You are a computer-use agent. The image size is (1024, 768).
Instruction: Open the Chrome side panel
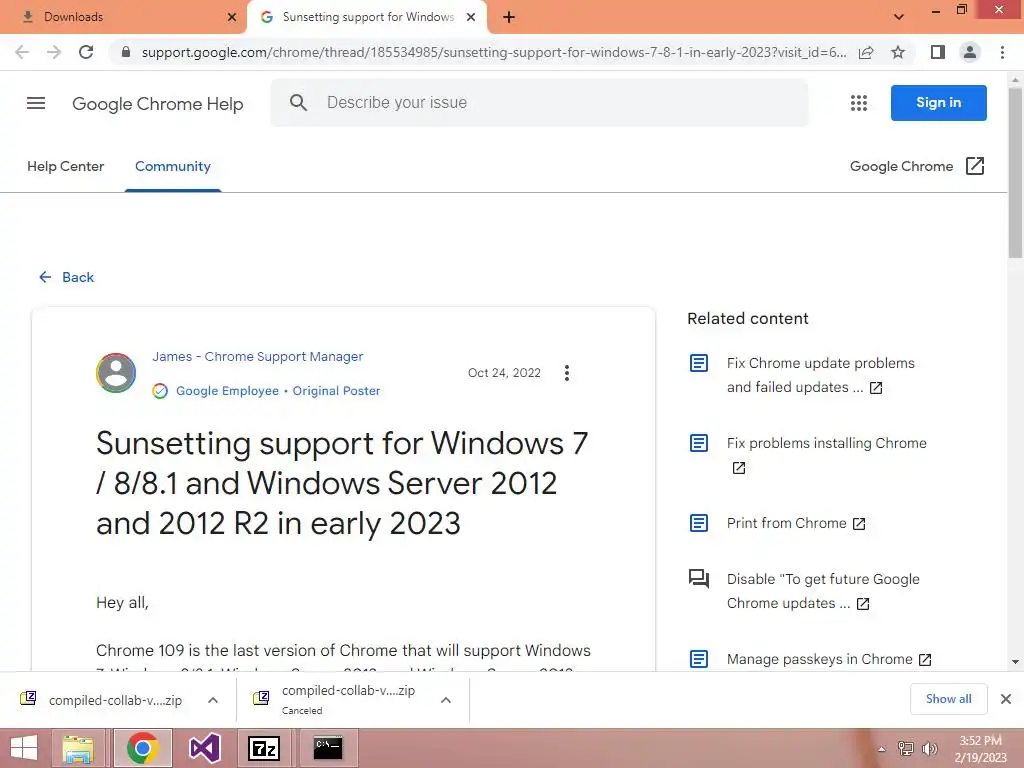(x=938, y=52)
